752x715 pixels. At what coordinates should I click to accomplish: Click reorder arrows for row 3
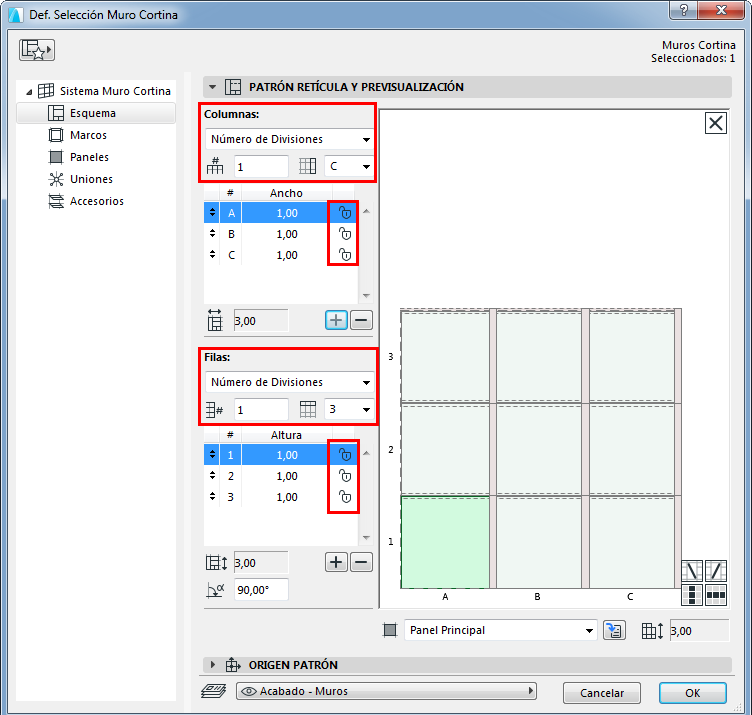212,496
